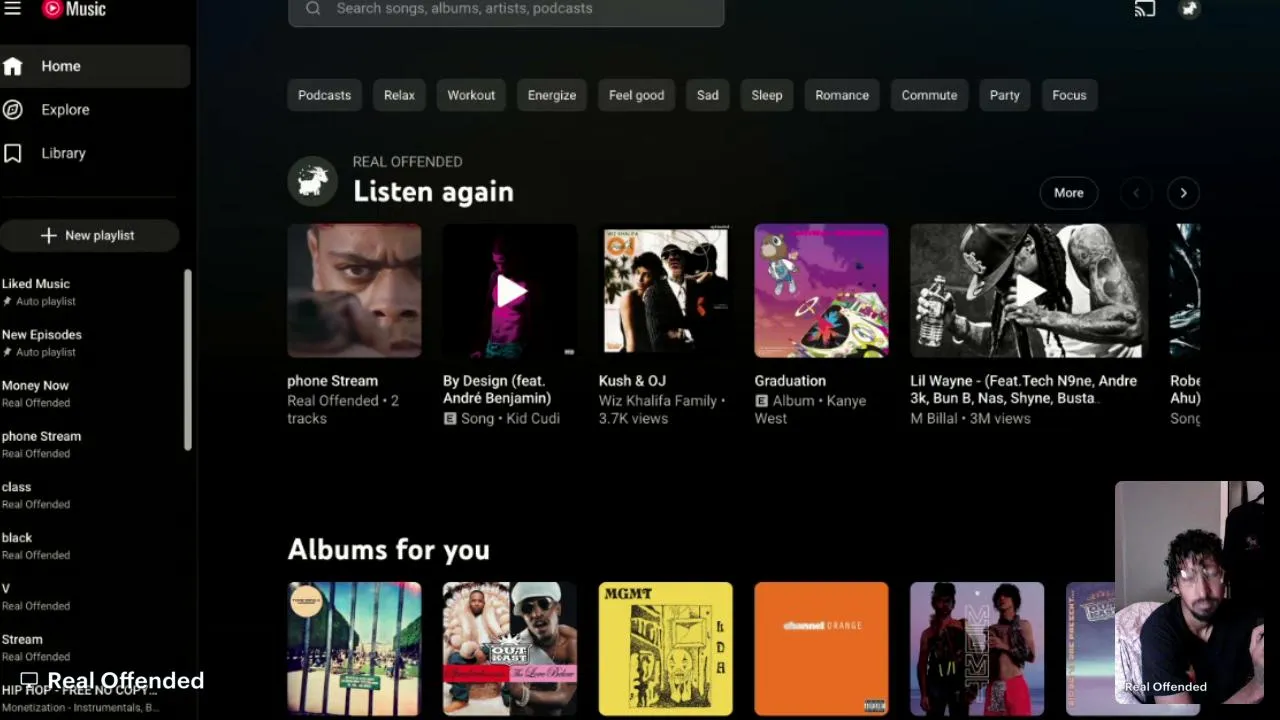The height and width of the screenshot is (720, 1280).
Task: Open the Kush & OJ thumbnail
Action: tap(666, 291)
